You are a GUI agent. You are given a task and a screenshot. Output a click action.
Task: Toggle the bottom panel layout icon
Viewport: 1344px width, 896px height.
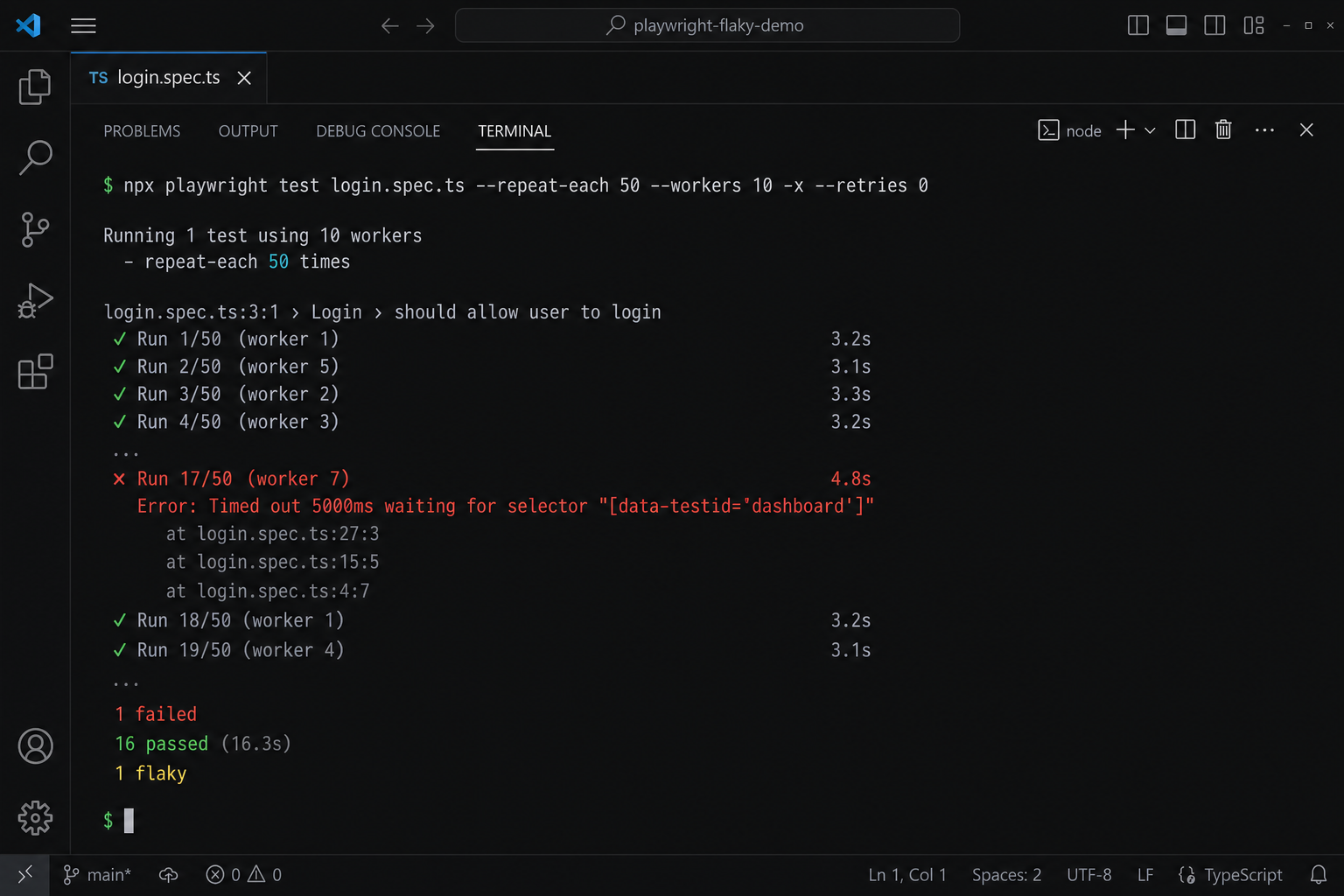point(1177,25)
